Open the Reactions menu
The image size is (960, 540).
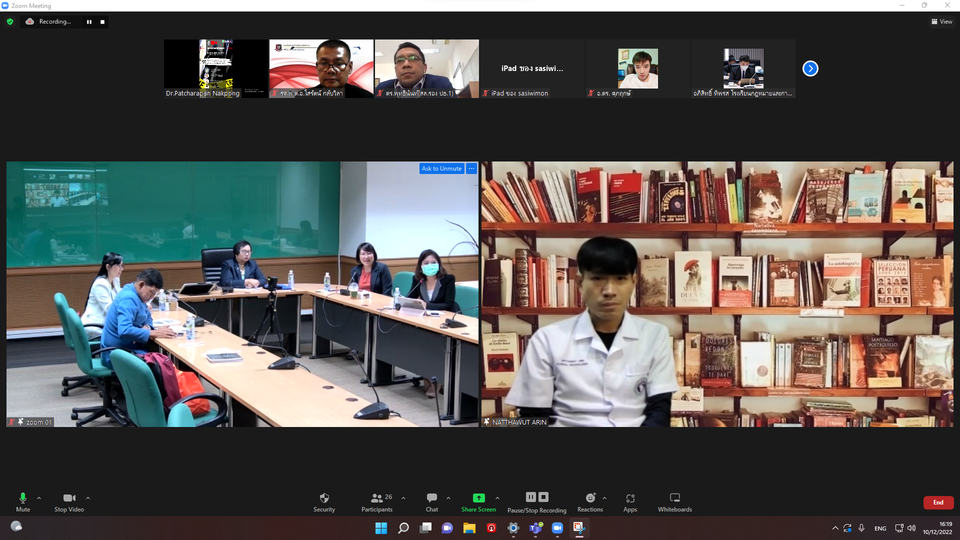tap(590, 500)
